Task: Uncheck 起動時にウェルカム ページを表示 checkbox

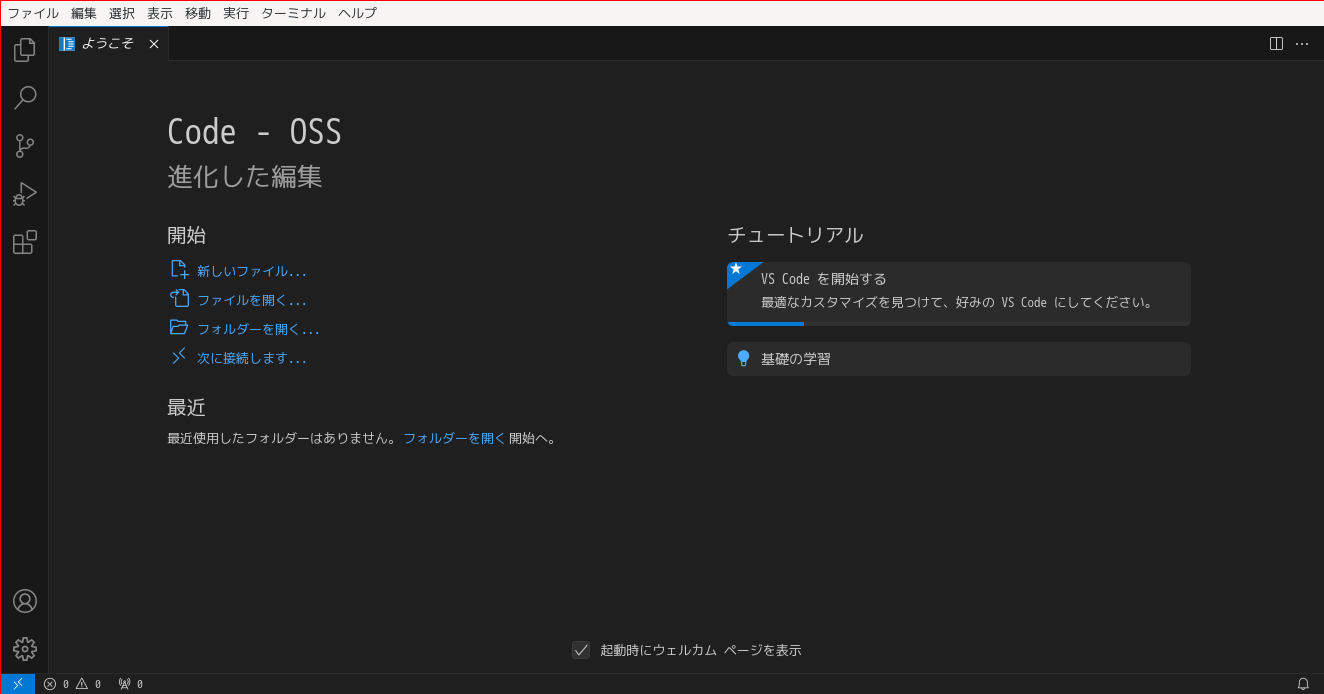Action: [x=581, y=650]
